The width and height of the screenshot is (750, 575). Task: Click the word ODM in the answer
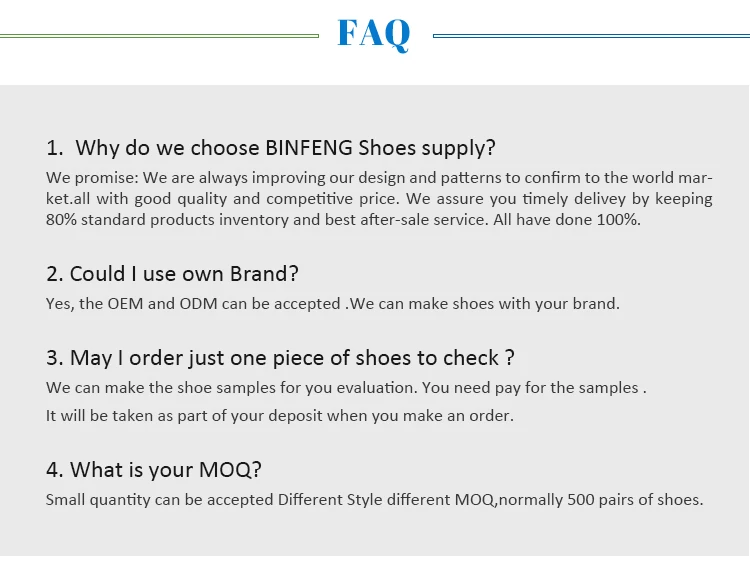201,303
